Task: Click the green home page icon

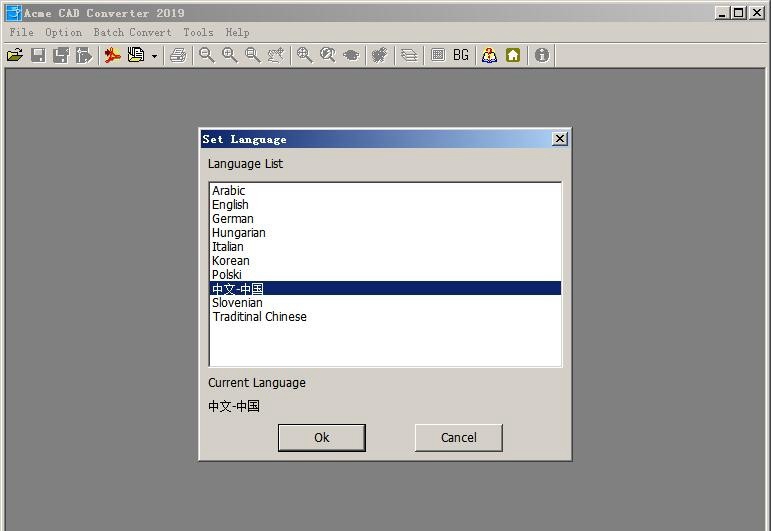Action: click(x=513, y=55)
